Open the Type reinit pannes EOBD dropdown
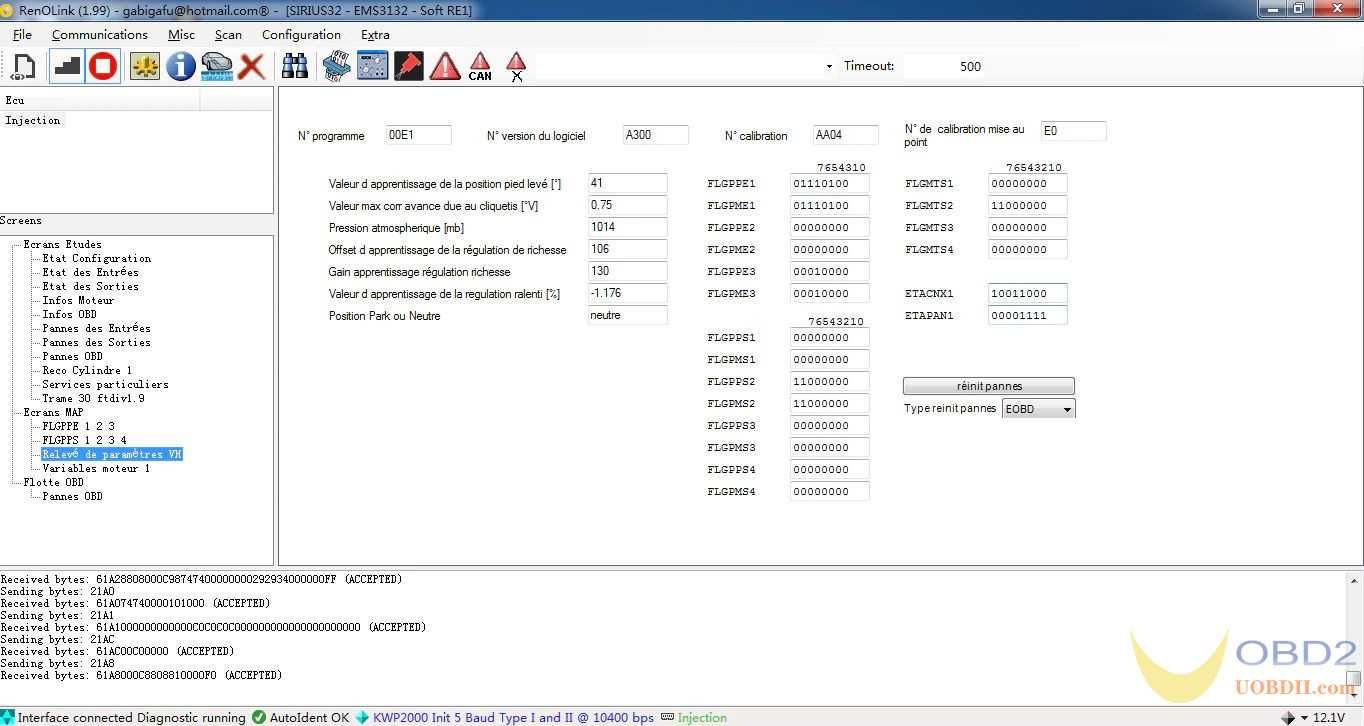The width and height of the screenshot is (1364, 726). (1038, 408)
